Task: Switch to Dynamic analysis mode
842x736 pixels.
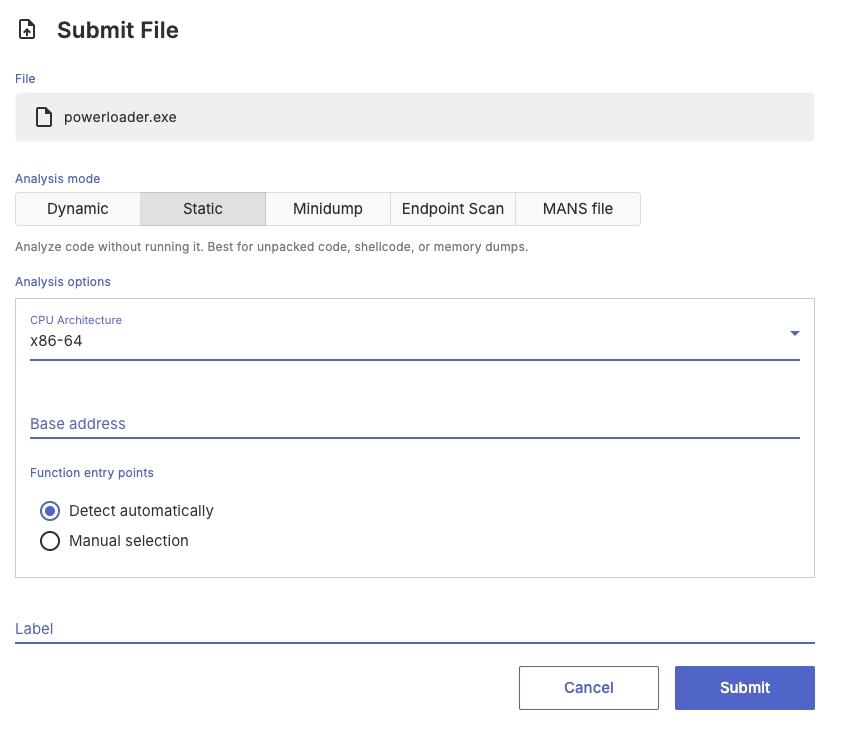Action: pyautogui.click(x=78, y=209)
